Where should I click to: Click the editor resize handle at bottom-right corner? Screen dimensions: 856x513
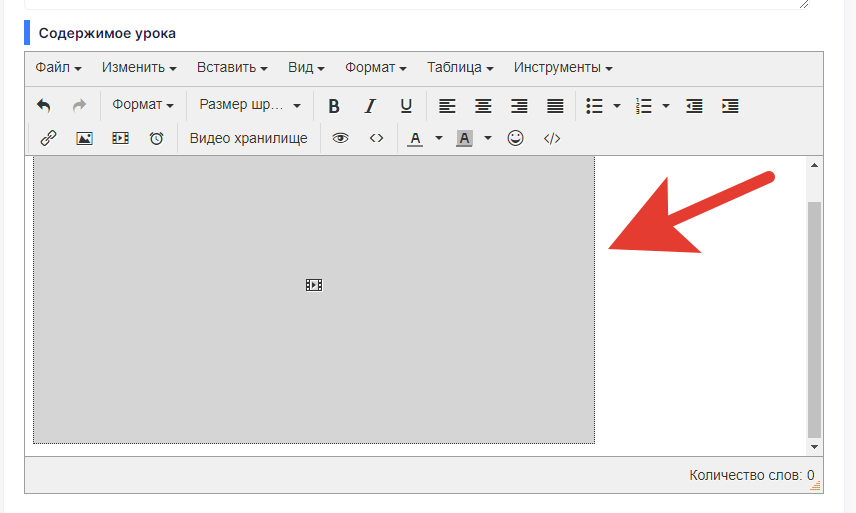click(x=816, y=486)
